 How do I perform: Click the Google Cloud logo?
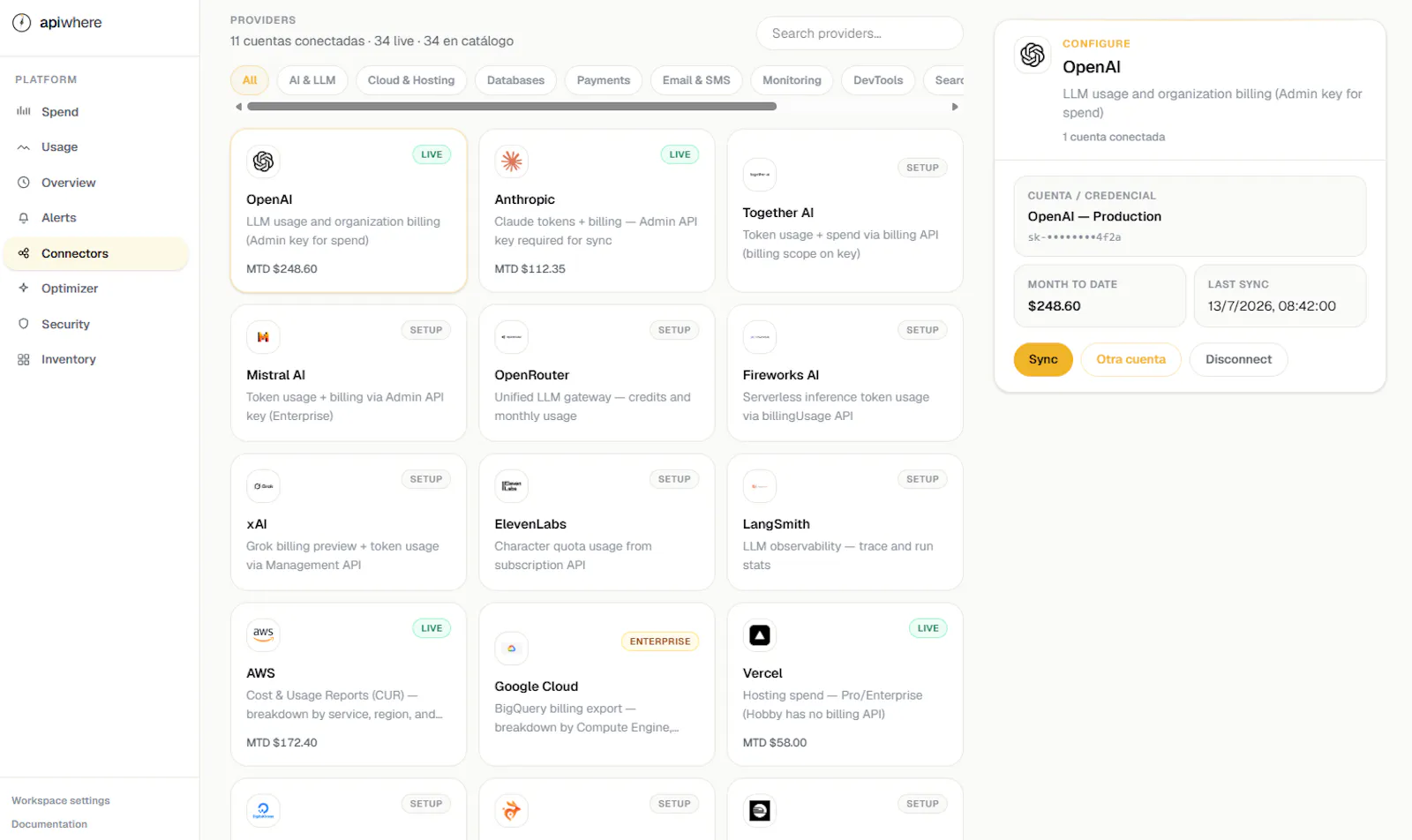coord(512,649)
